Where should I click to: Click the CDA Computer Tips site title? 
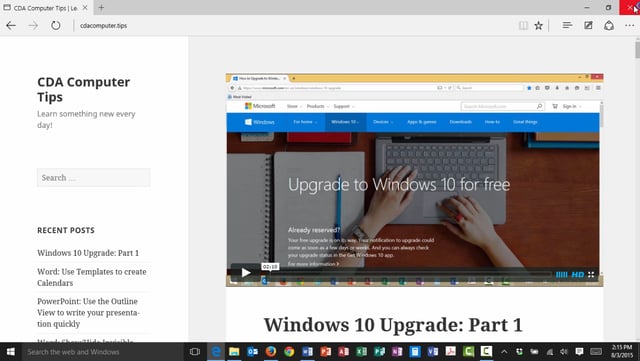point(84,89)
